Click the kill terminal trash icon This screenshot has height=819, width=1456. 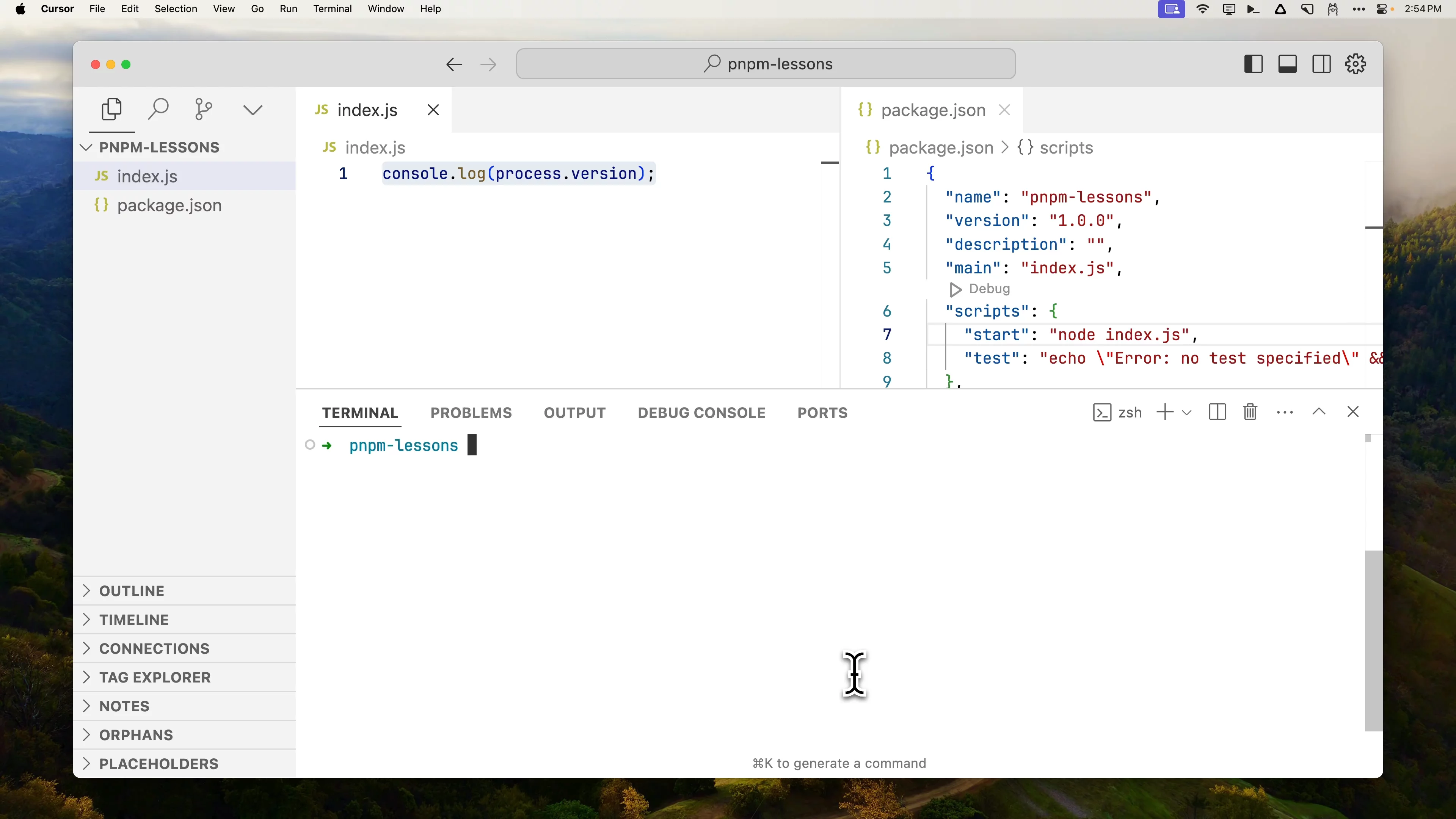click(x=1250, y=412)
